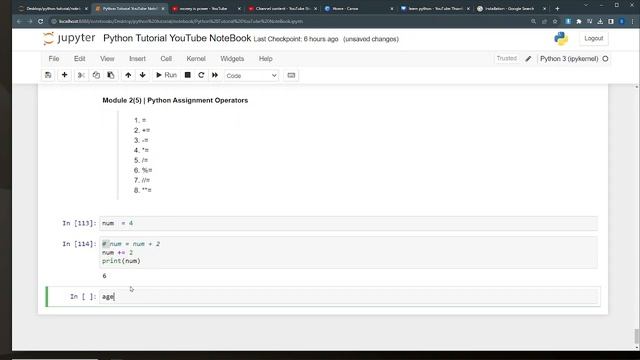Click the commented line '# num = num + 2'
The height and width of the screenshot is (360, 640).
[x=131, y=244]
